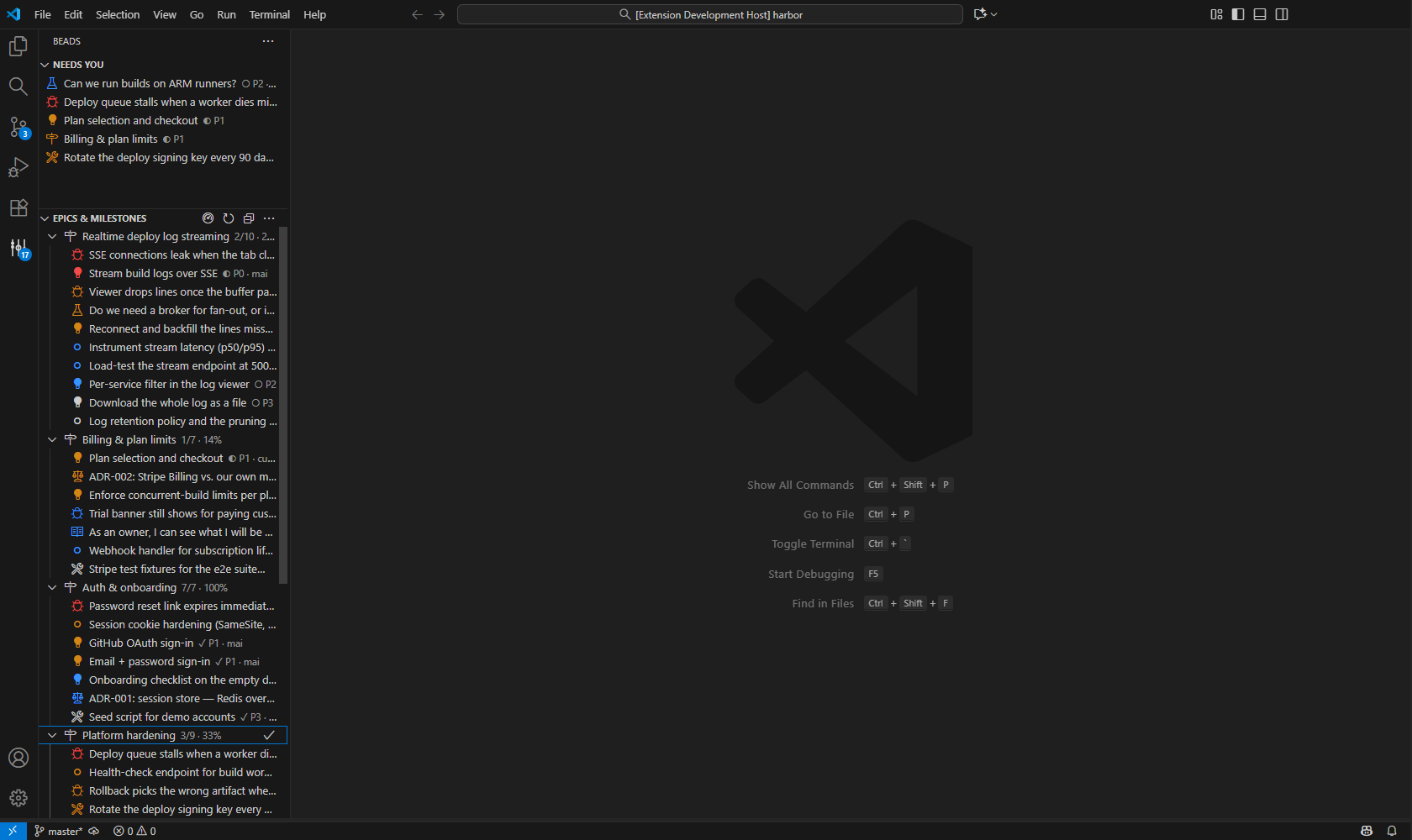Open the Copilot dropdown arrow in title bar
The height and width of the screenshot is (840, 1412).
tap(993, 14)
